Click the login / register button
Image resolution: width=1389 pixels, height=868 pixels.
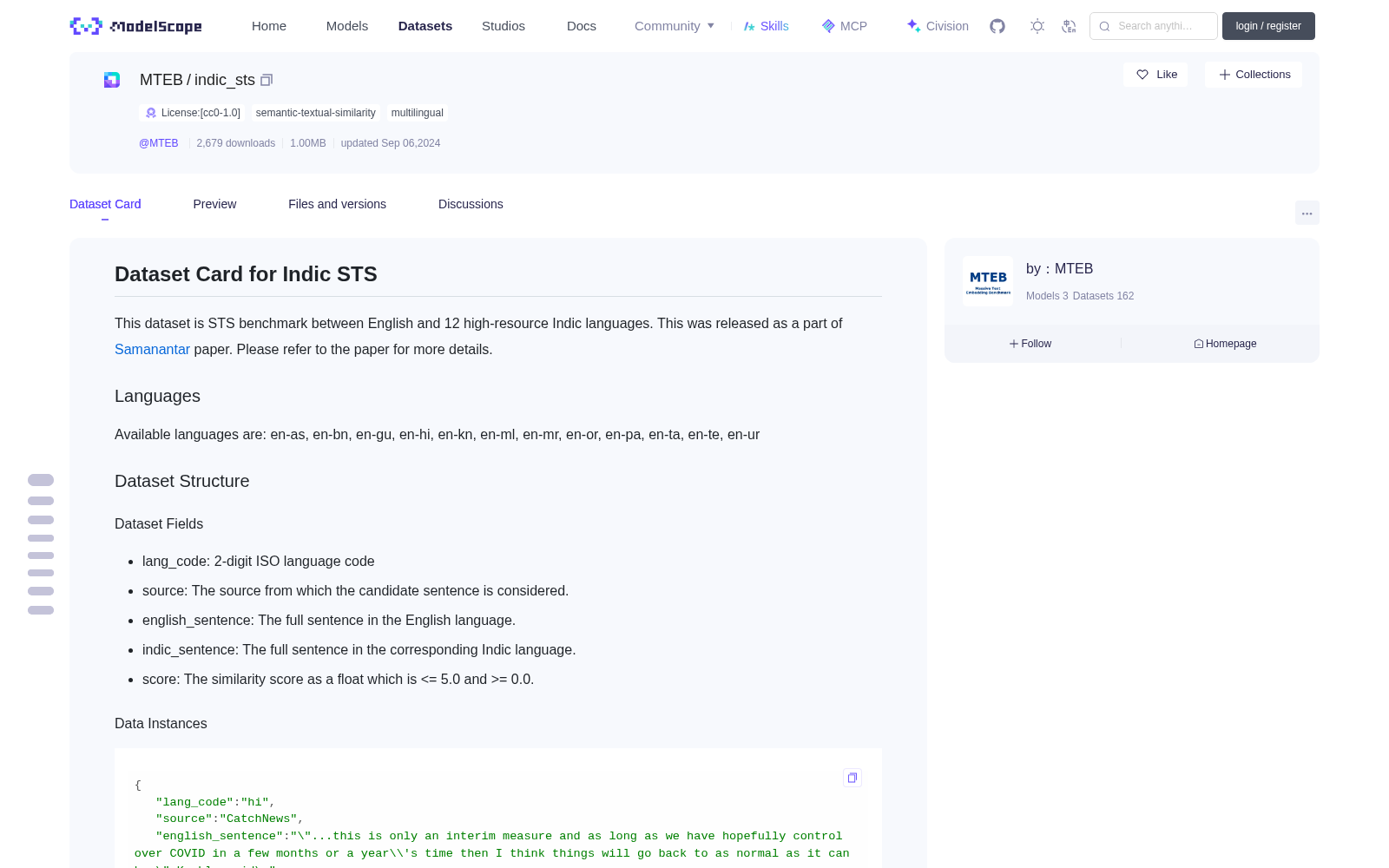[x=1268, y=26]
